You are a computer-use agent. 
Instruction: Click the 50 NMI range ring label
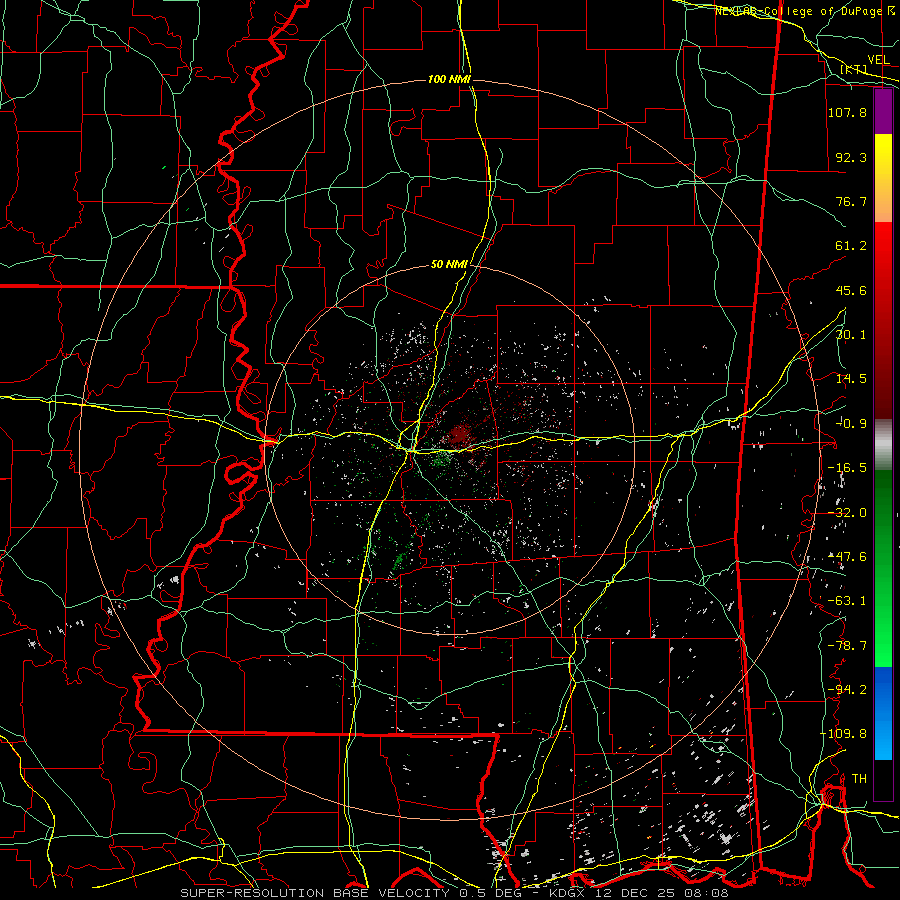(449, 265)
